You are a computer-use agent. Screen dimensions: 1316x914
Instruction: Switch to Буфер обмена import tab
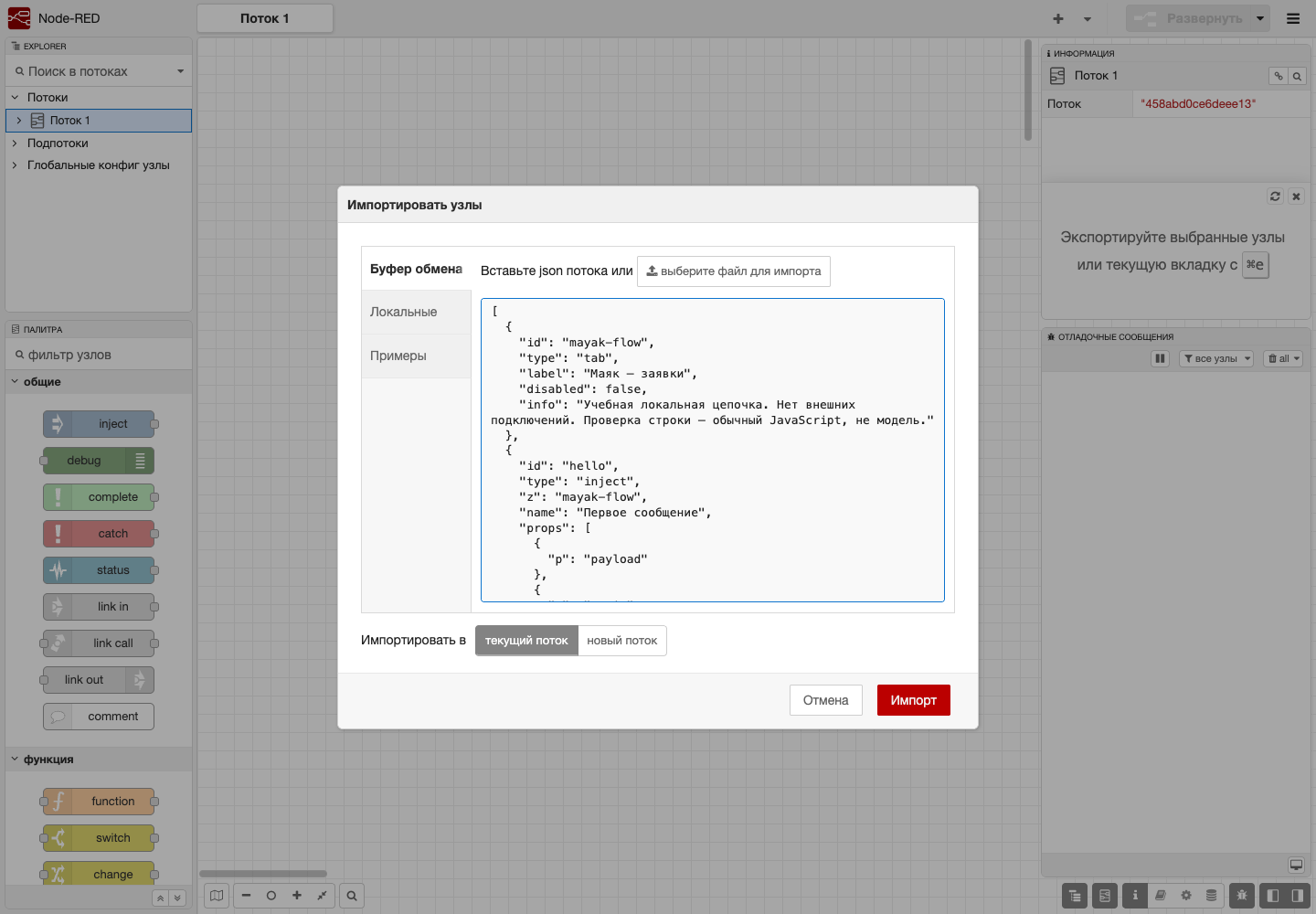pos(416,269)
